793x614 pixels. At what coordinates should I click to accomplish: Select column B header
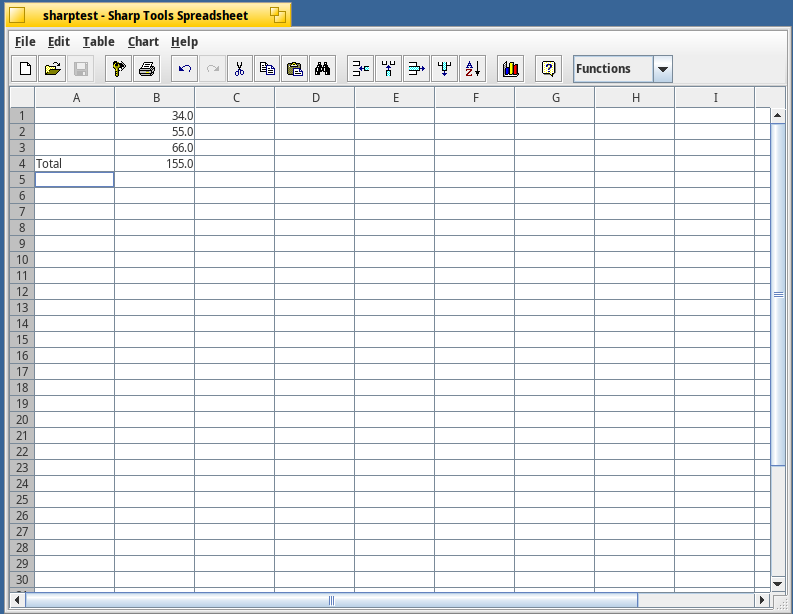(155, 98)
